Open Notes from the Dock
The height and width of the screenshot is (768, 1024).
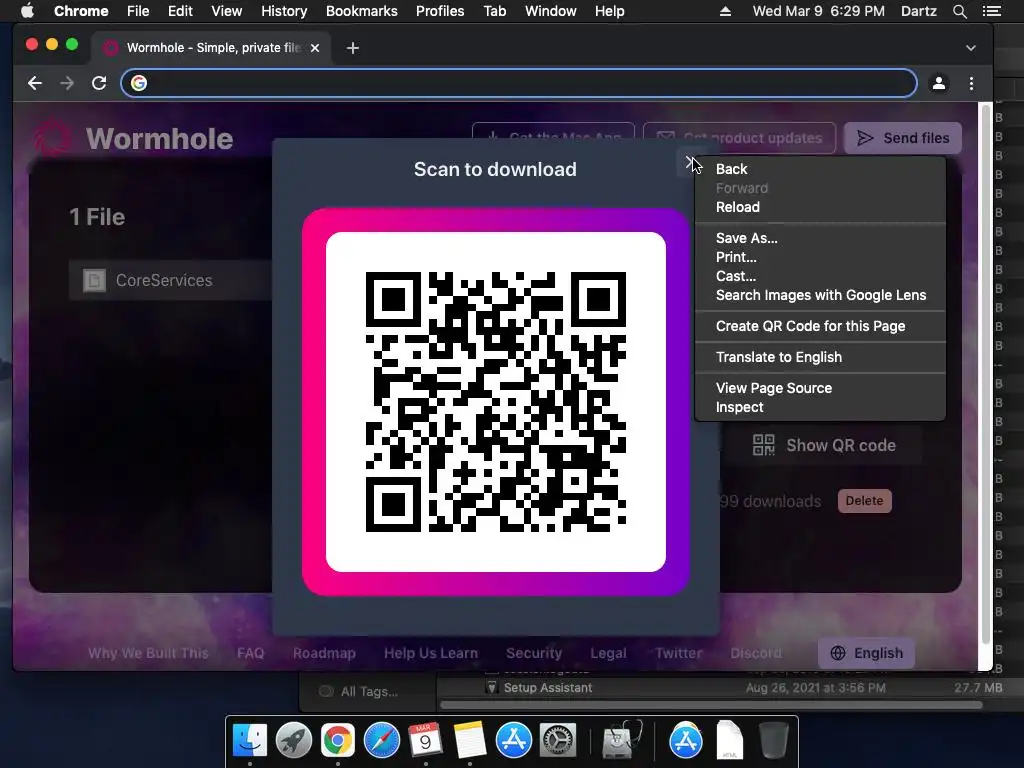(470, 741)
